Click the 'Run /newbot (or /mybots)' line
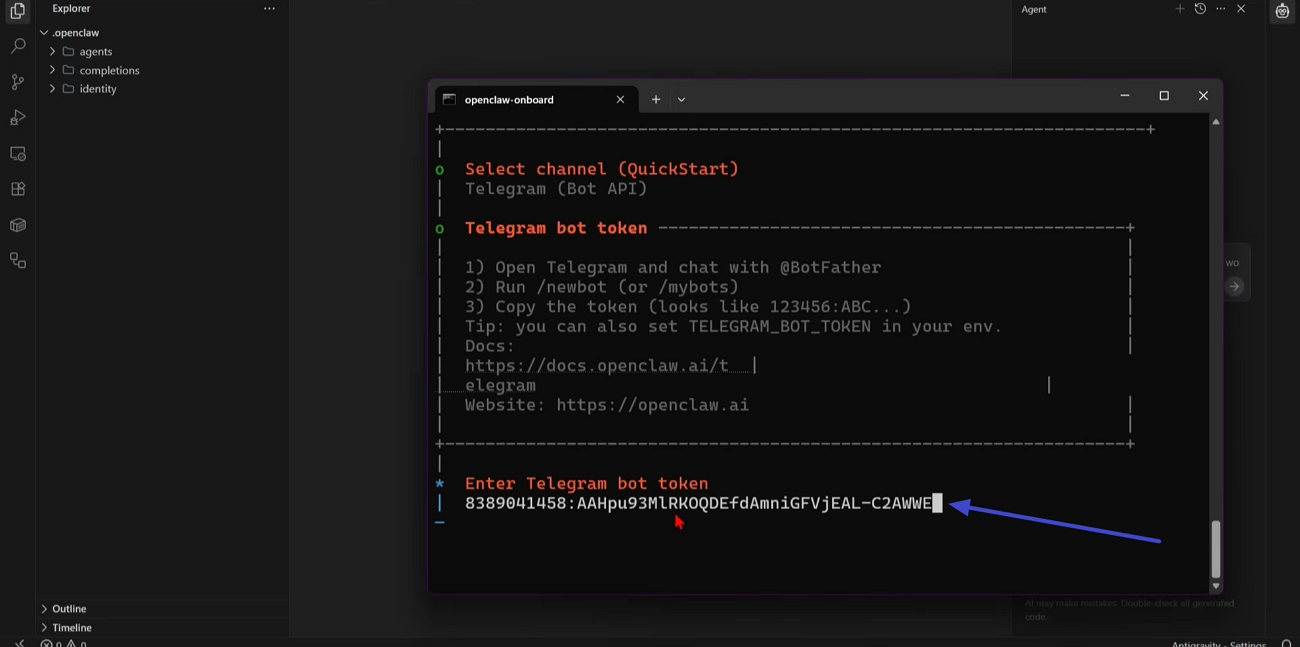 point(602,287)
